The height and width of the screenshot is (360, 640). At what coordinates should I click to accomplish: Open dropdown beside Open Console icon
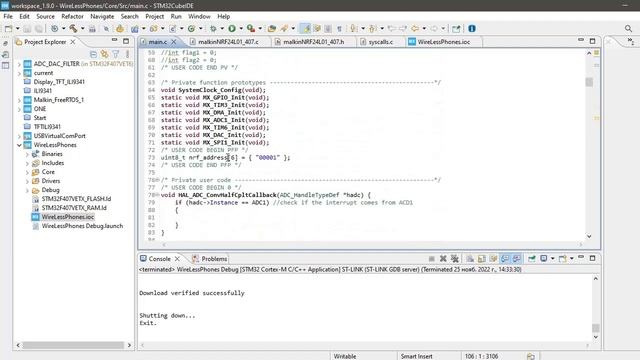pyautogui.click(x=571, y=259)
